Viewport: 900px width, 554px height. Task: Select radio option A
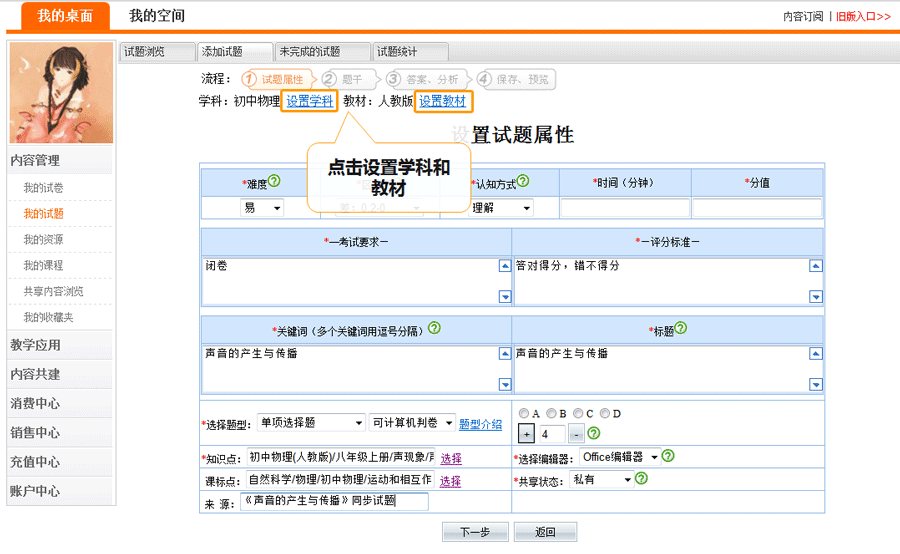pyautogui.click(x=524, y=413)
